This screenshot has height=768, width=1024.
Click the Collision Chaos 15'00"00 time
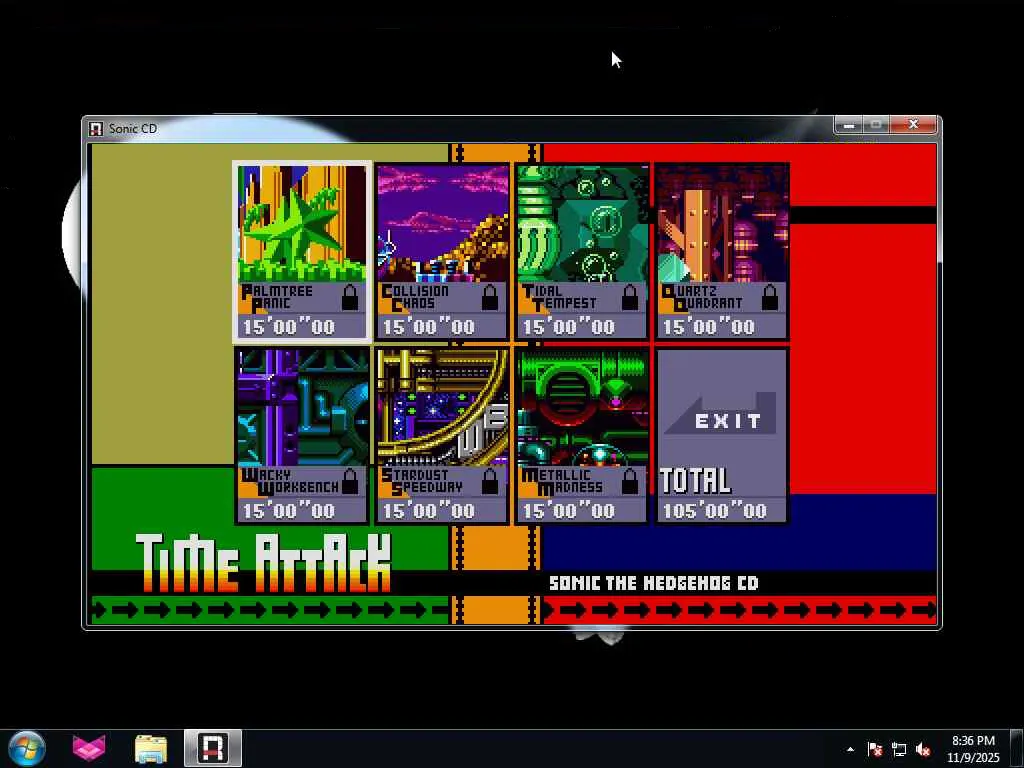click(x=429, y=327)
